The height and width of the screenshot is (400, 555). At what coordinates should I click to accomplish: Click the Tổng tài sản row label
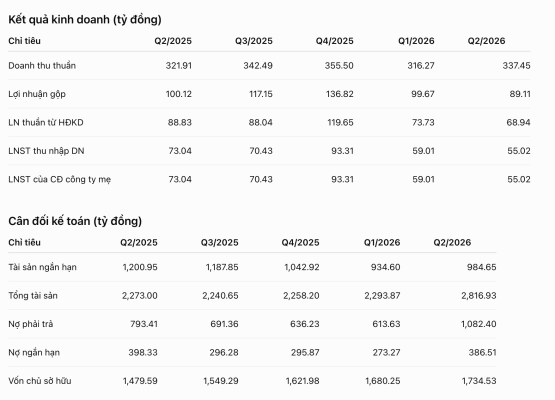[33, 296]
